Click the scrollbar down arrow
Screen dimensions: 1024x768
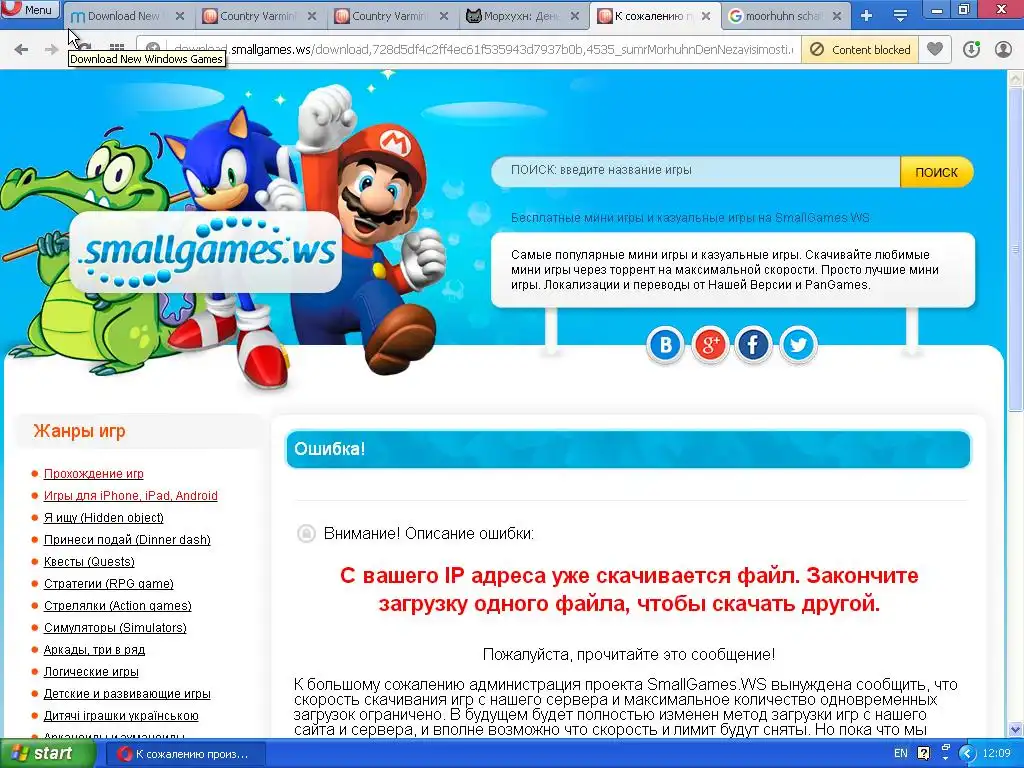coord(1016,729)
